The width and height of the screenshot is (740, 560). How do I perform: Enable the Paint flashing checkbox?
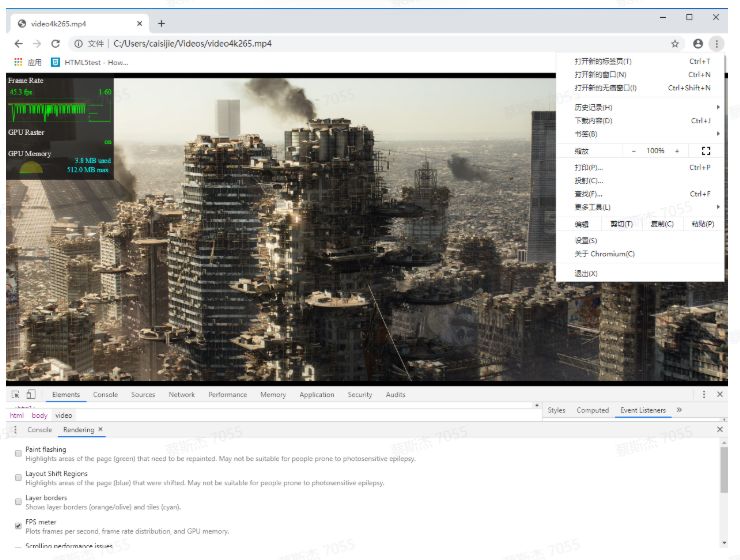pyautogui.click(x=18, y=453)
